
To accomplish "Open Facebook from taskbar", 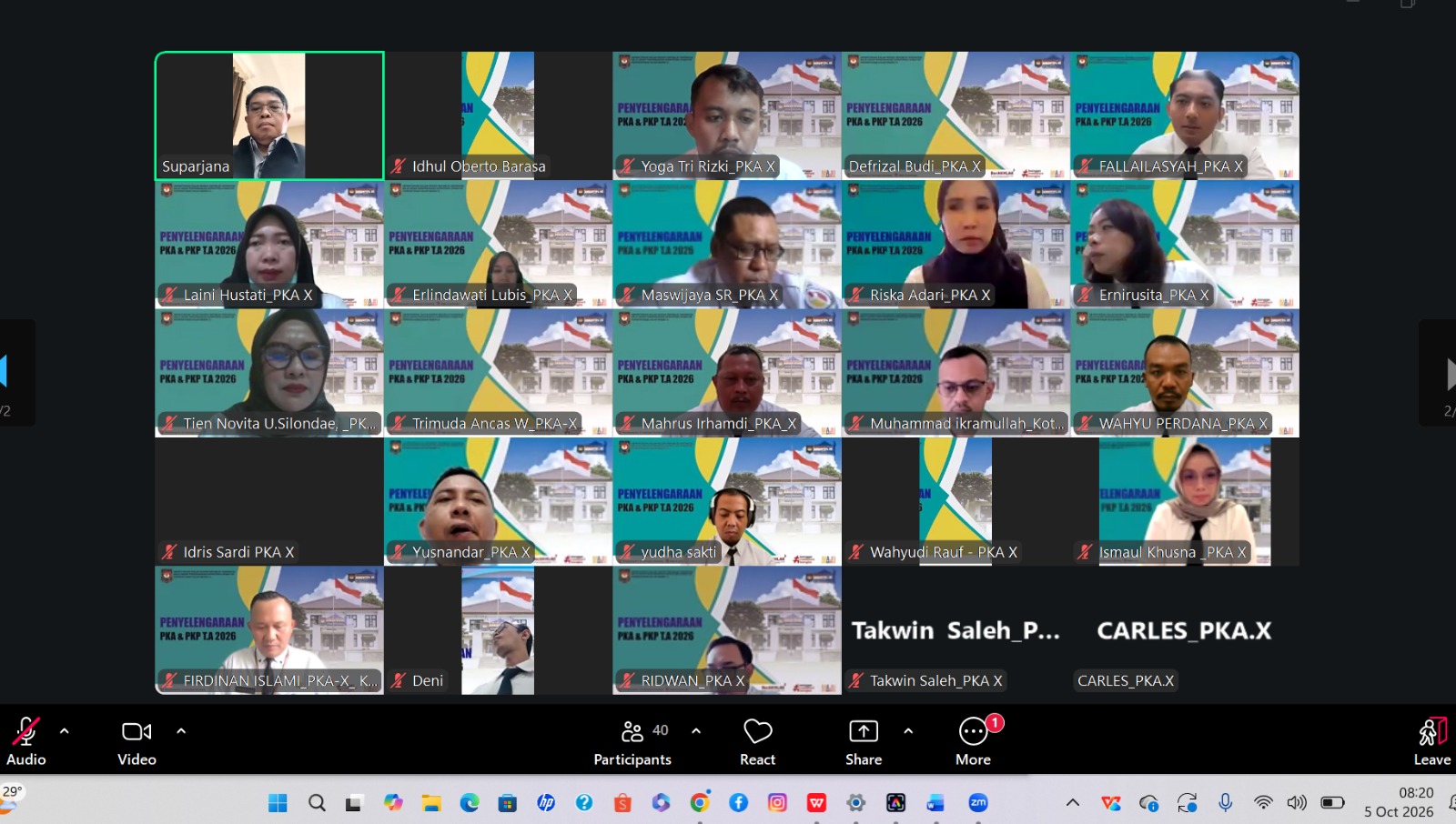I will 738,802.
